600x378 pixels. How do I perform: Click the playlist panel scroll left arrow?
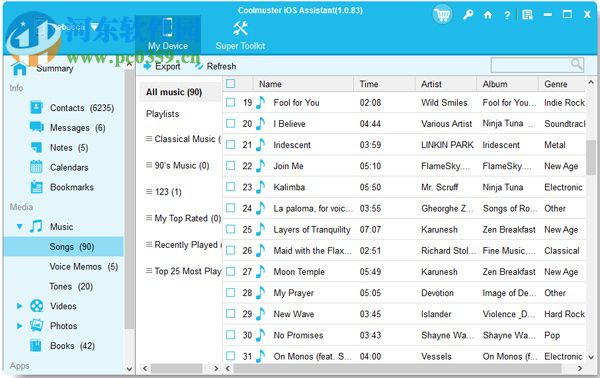click(145, 368)
